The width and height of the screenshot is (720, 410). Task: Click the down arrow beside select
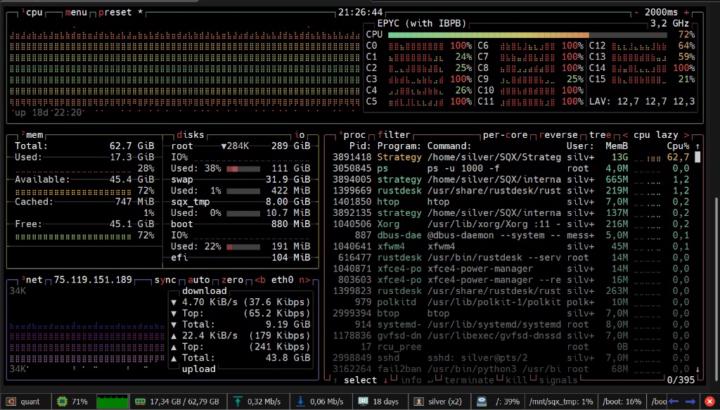tap(385, 380)
